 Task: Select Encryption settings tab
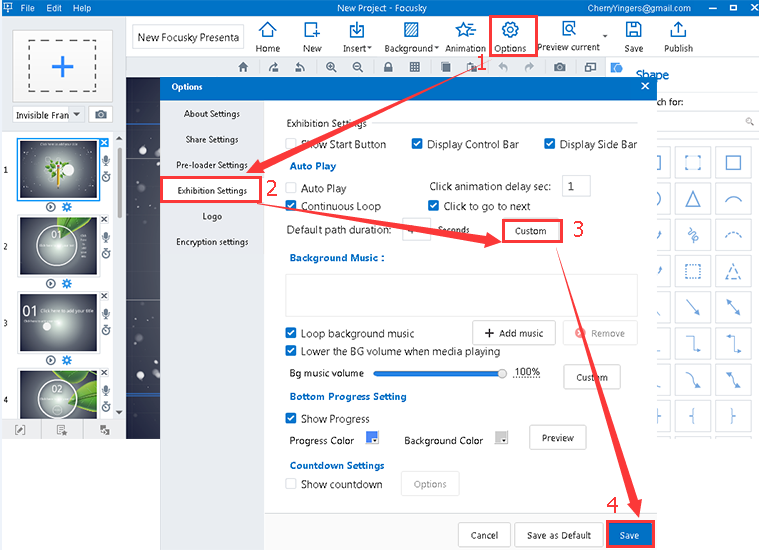tap(212, 242)
